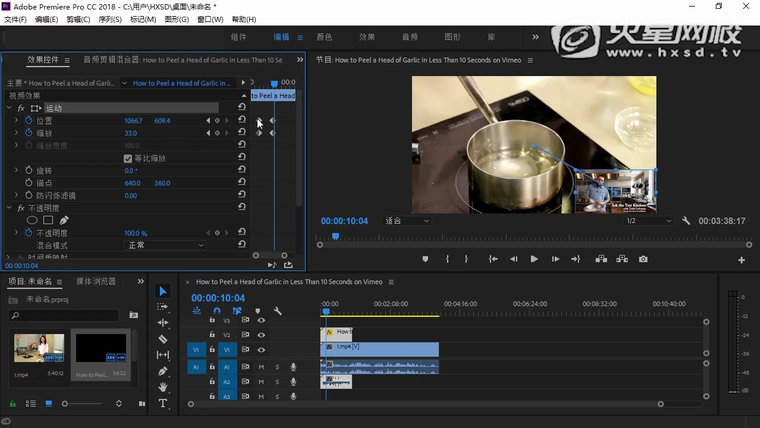Screen dimensions: 760x428
Task: Select the Razor tool in the tools panel
Action: [x=163, y=339]
